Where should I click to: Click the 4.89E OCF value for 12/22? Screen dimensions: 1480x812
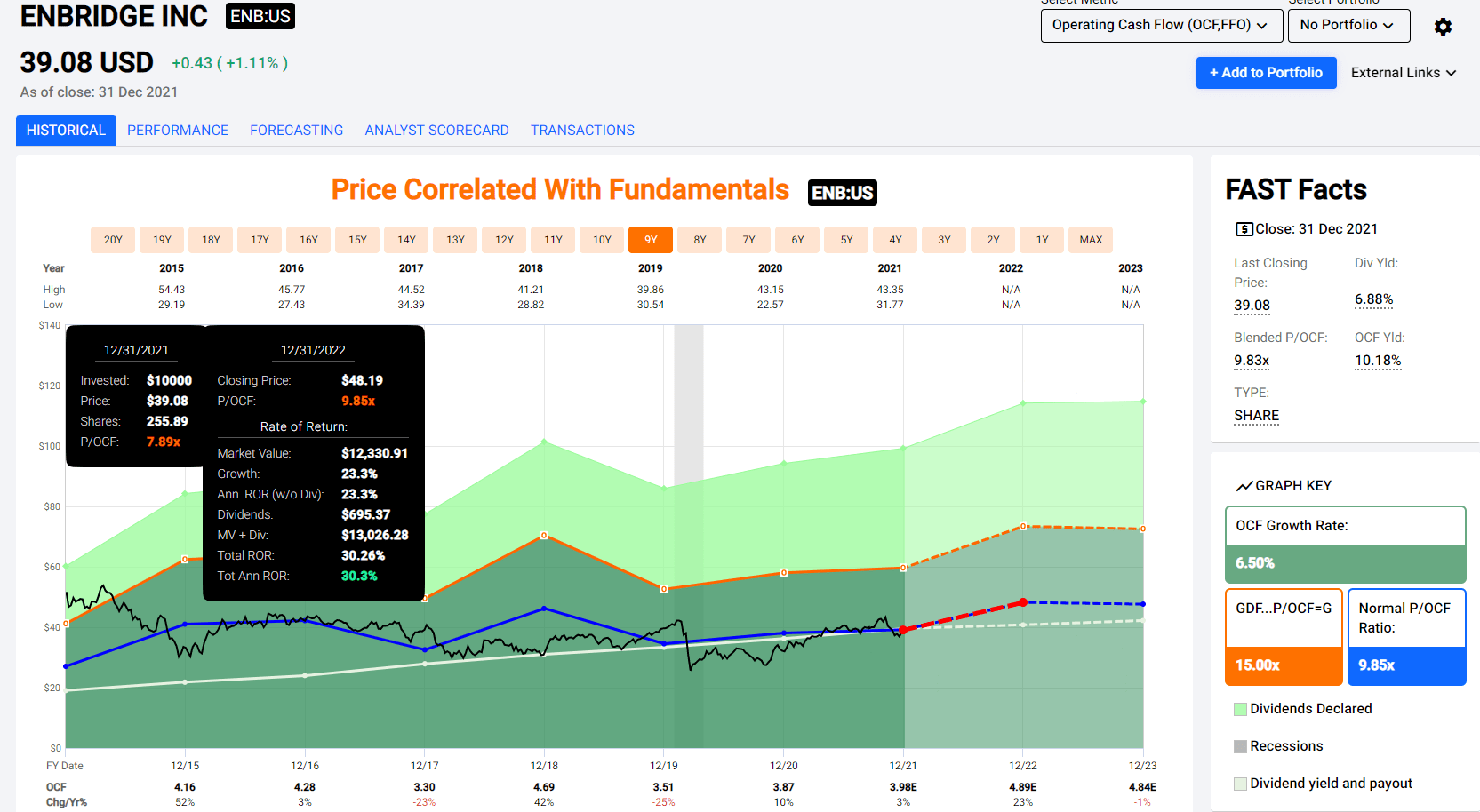(1023, 787)
